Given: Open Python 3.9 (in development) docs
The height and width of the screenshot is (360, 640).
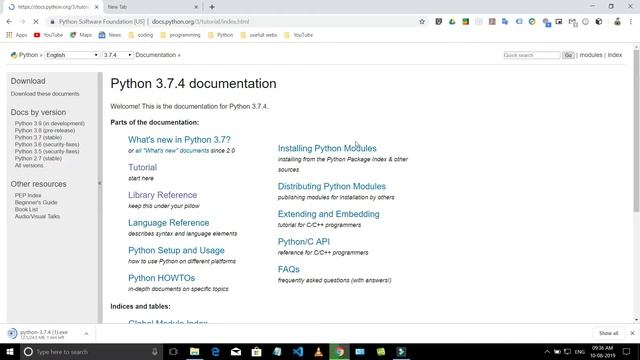Looking at the screenshot, I should [50, 123].
